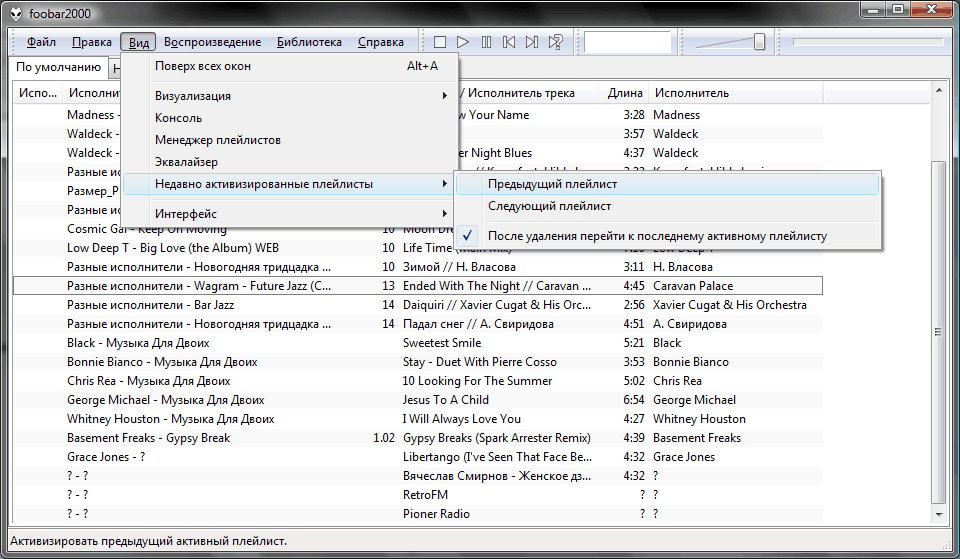960x559 pixels.
Task: Click the seek bar track
Action: [x=868, y=42]
